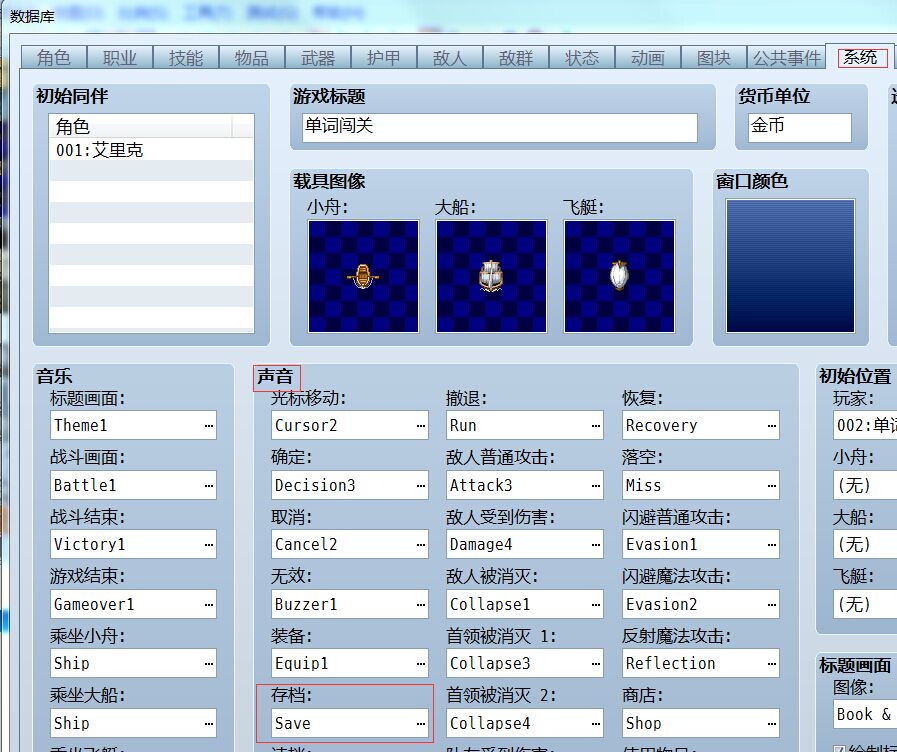897x752 pixels.
Task: Open the 窗口颜色 color picker
Action: coord(791,266)
